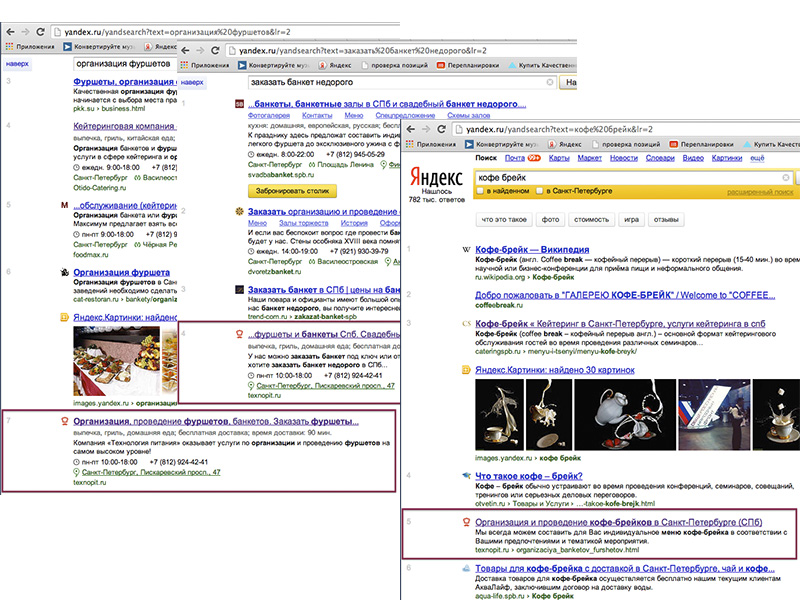Reload page in the организация фуршетов window
Screen dimensions: 800x600
click(40, 32)
